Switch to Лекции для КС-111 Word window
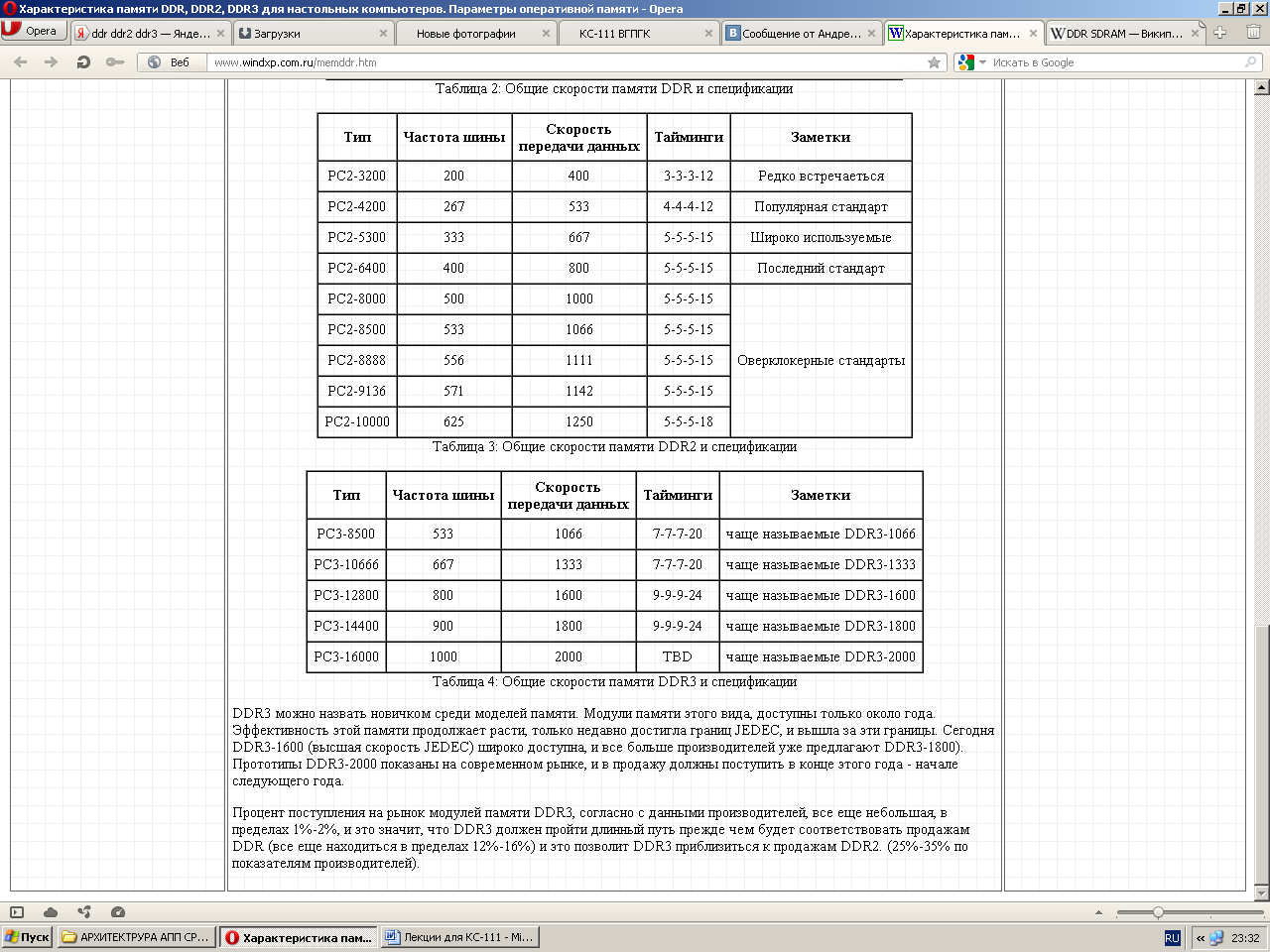The height and width of the screenshot is (952, 1270). click(x=459, y=937)
